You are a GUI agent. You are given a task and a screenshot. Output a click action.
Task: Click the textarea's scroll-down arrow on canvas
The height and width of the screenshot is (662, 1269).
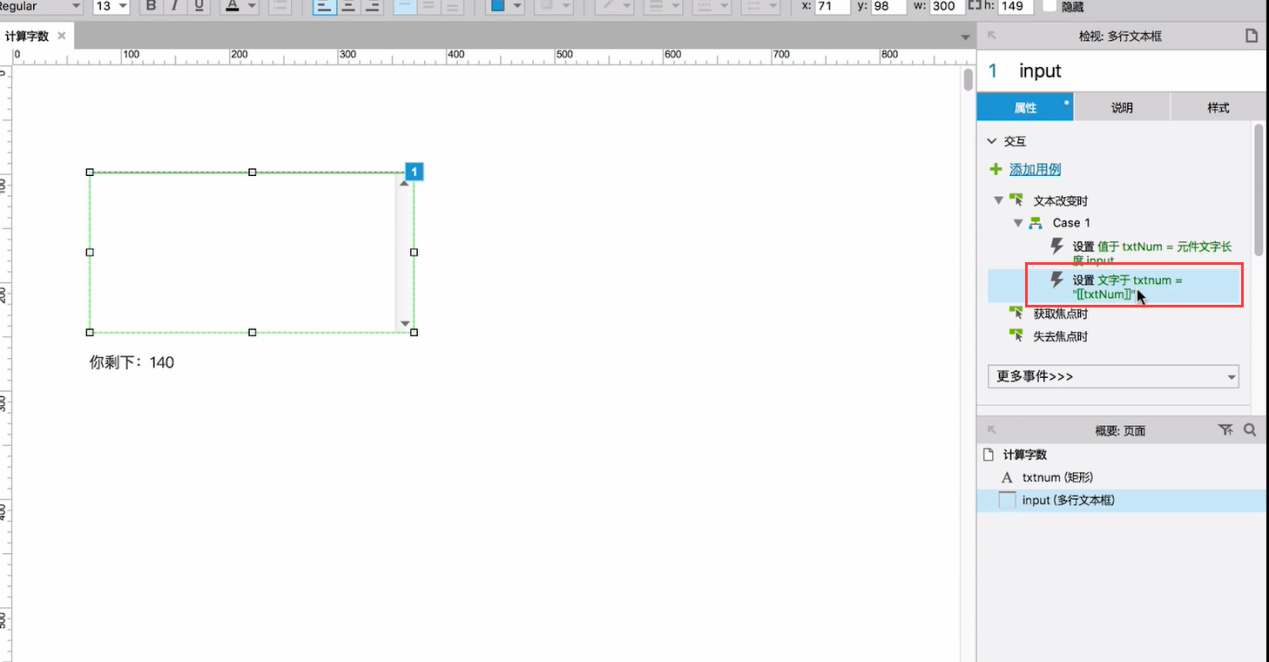[405, 323]
